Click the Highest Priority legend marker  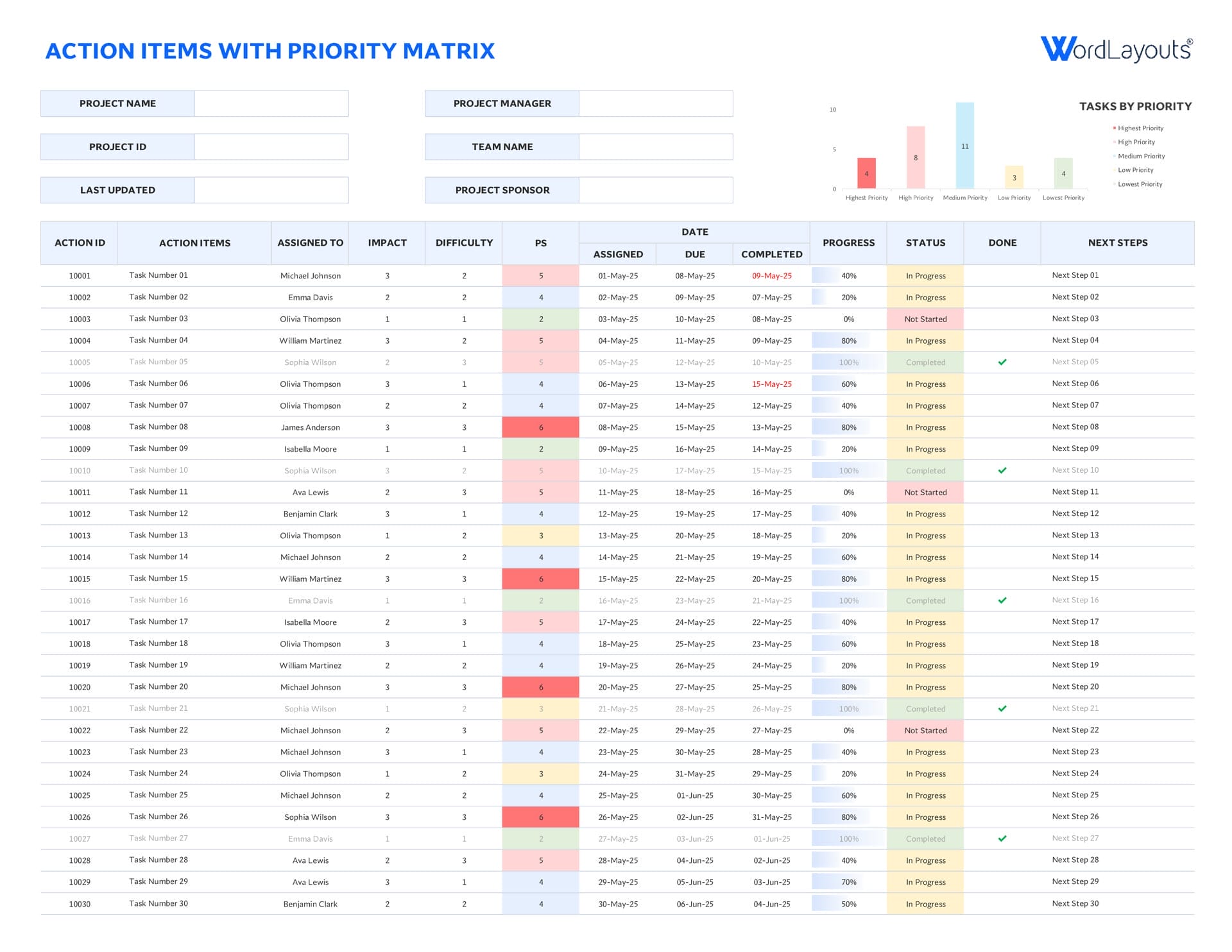(1115, 128)
